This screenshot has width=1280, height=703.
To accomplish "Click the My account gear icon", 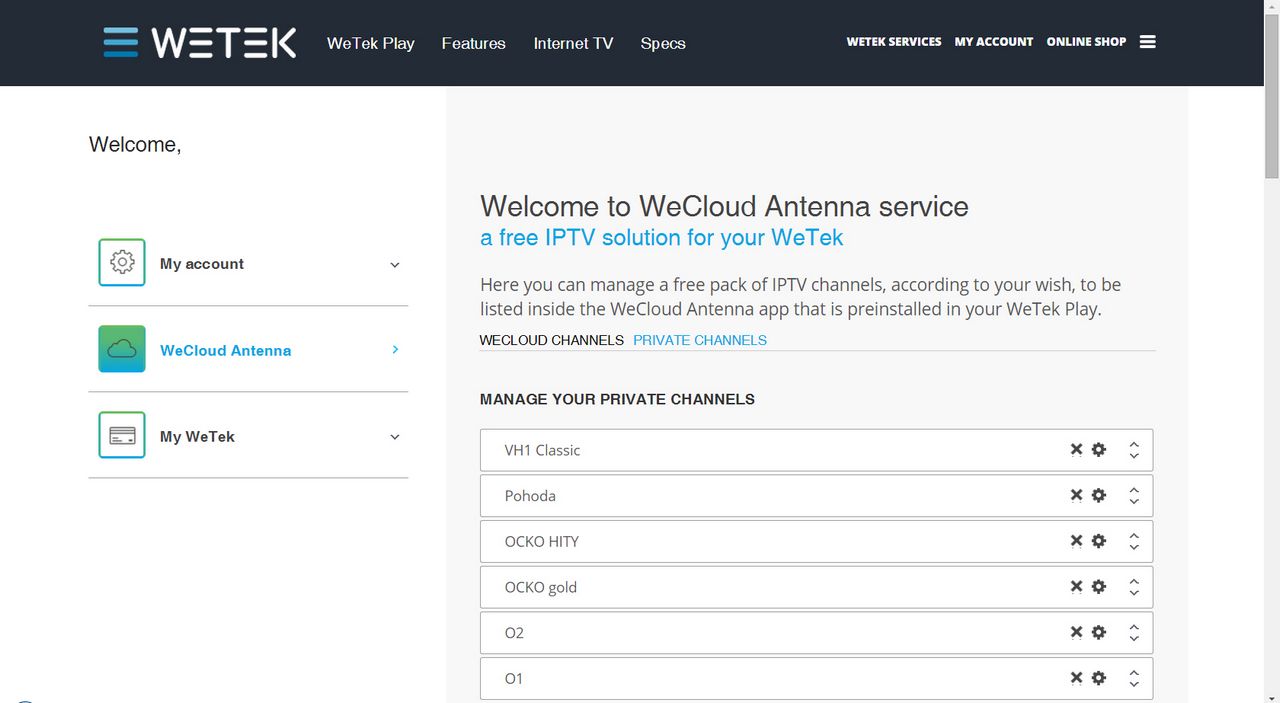I will tap(122, 263).
